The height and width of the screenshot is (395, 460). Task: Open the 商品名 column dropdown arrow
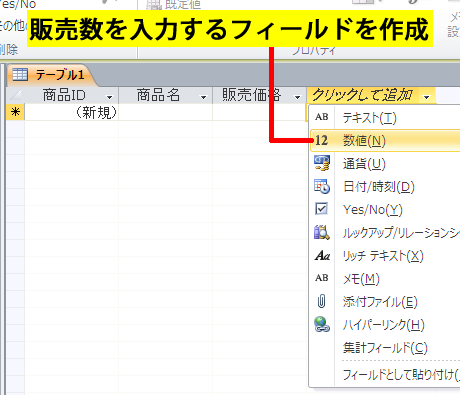click(203, 97)
